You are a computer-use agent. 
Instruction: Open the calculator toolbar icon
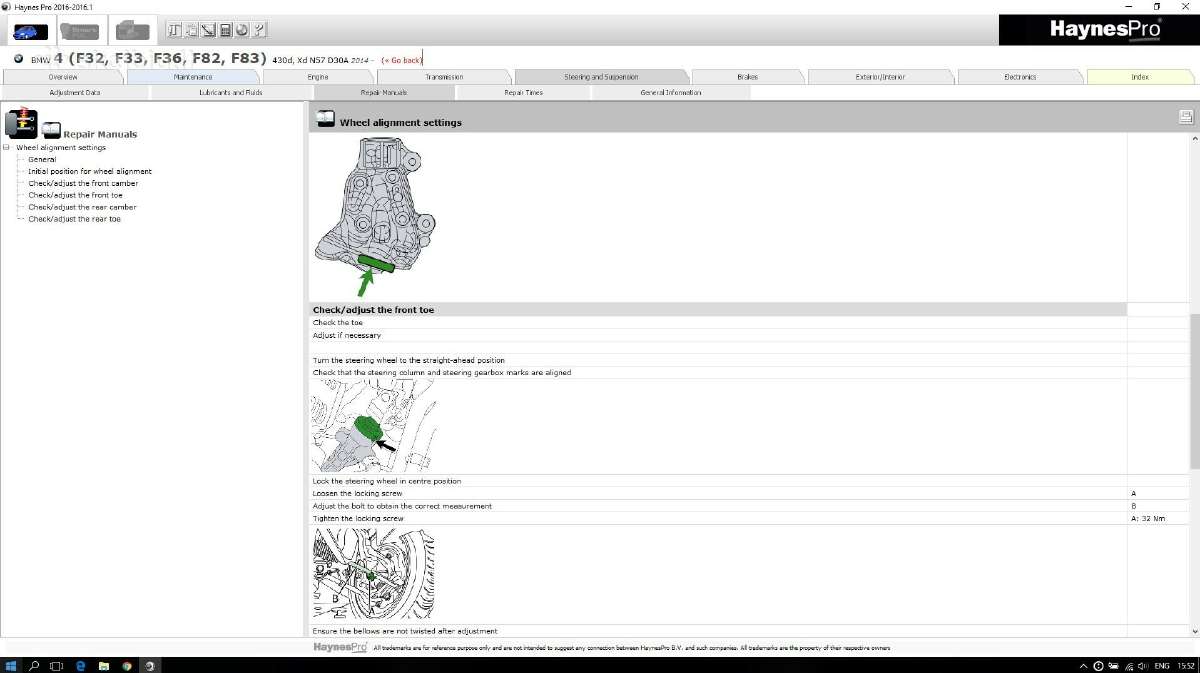point(225,30)
